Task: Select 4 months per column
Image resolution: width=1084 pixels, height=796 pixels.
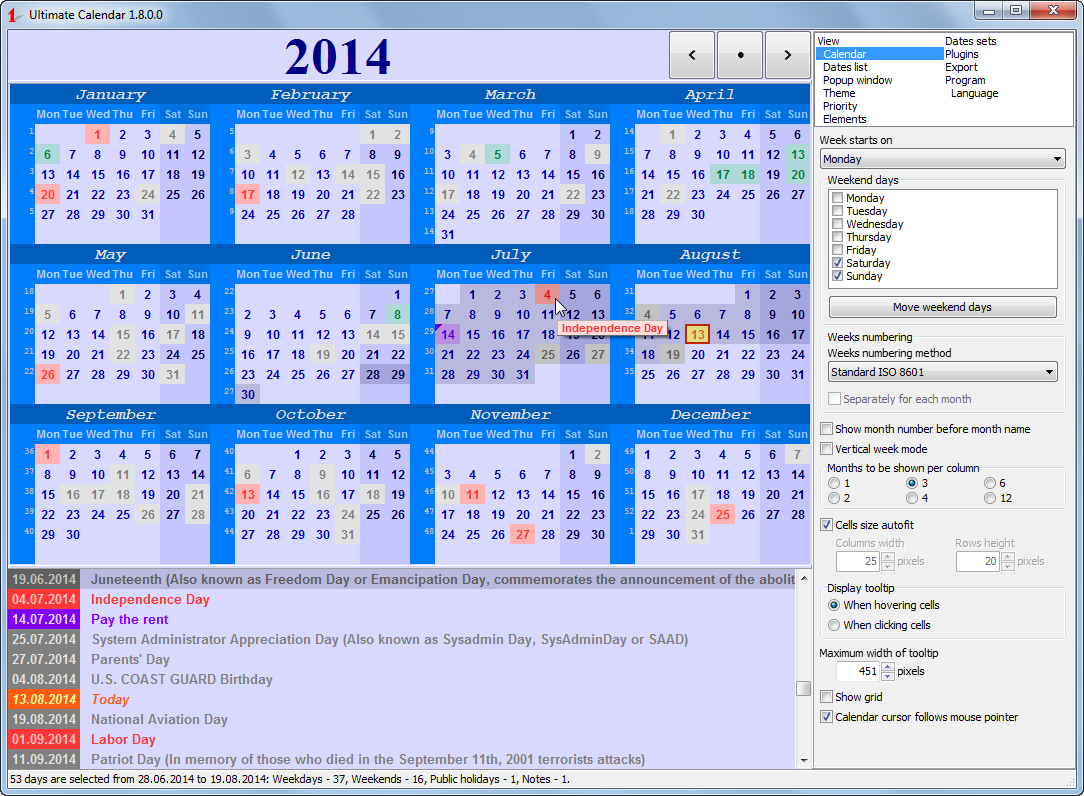Action: point(912,498)
